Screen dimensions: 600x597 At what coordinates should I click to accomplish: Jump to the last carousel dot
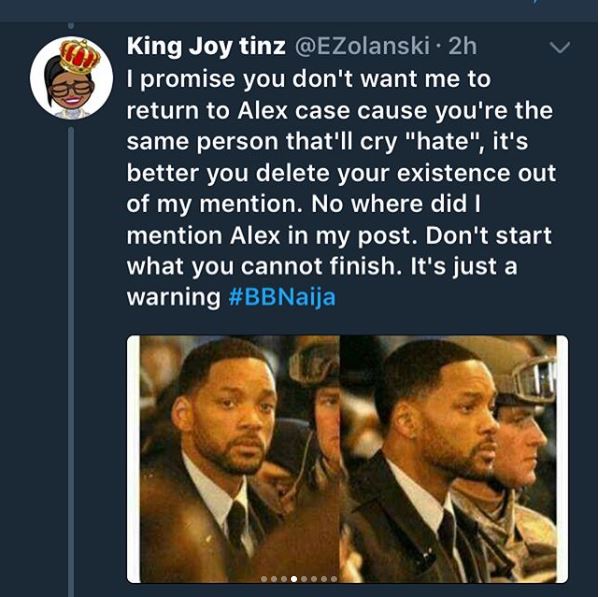(x=333, y=579)
